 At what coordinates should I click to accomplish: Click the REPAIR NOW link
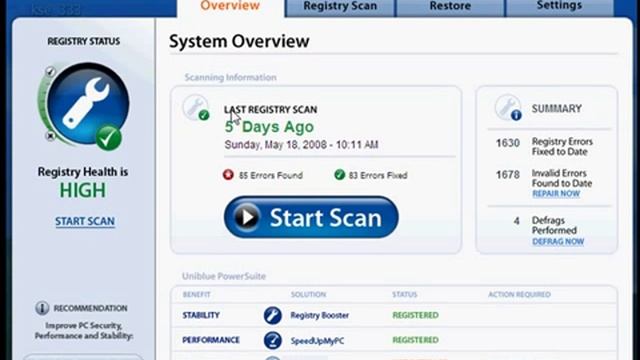556,194
